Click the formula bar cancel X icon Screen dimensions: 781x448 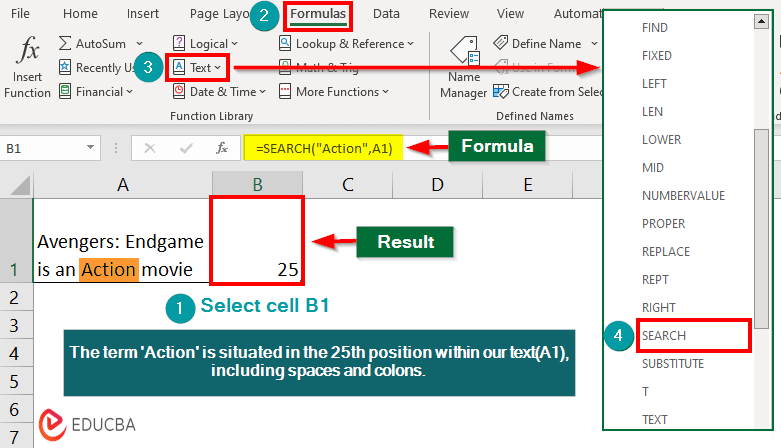point(149,148)
